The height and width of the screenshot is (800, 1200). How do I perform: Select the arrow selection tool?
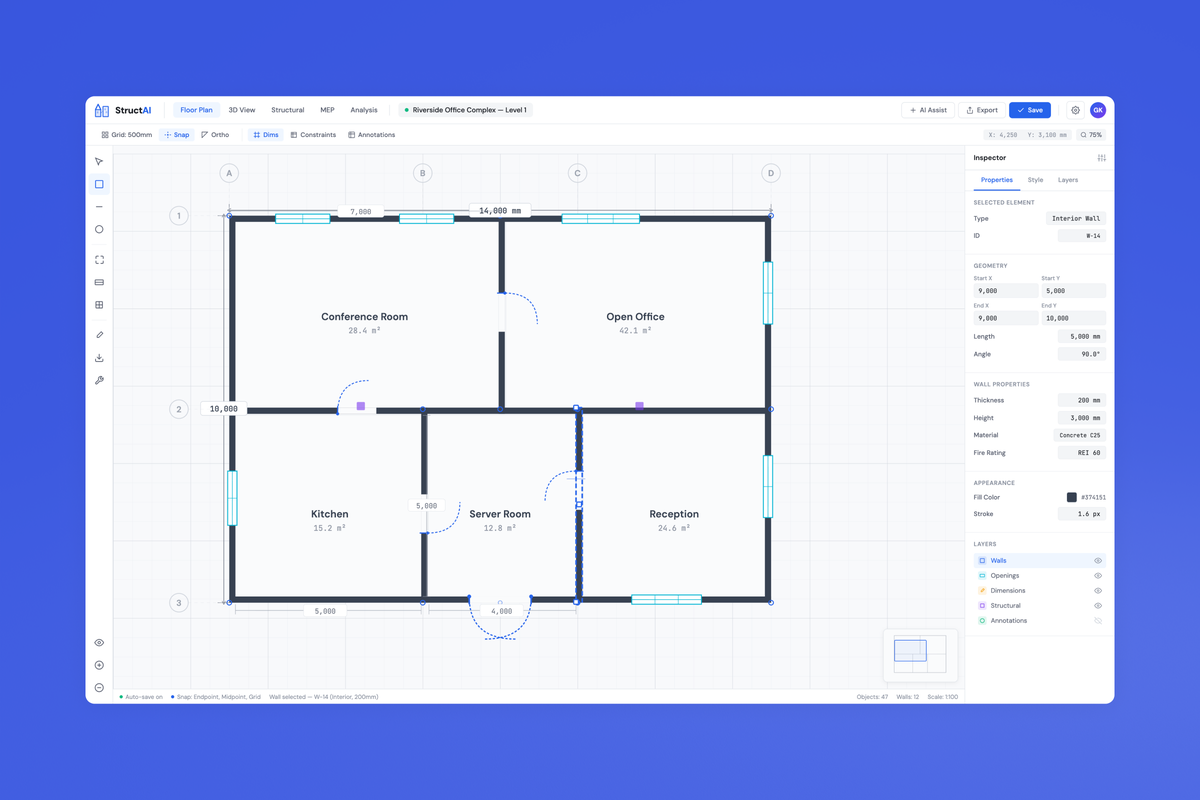click(x=99, y=161)
